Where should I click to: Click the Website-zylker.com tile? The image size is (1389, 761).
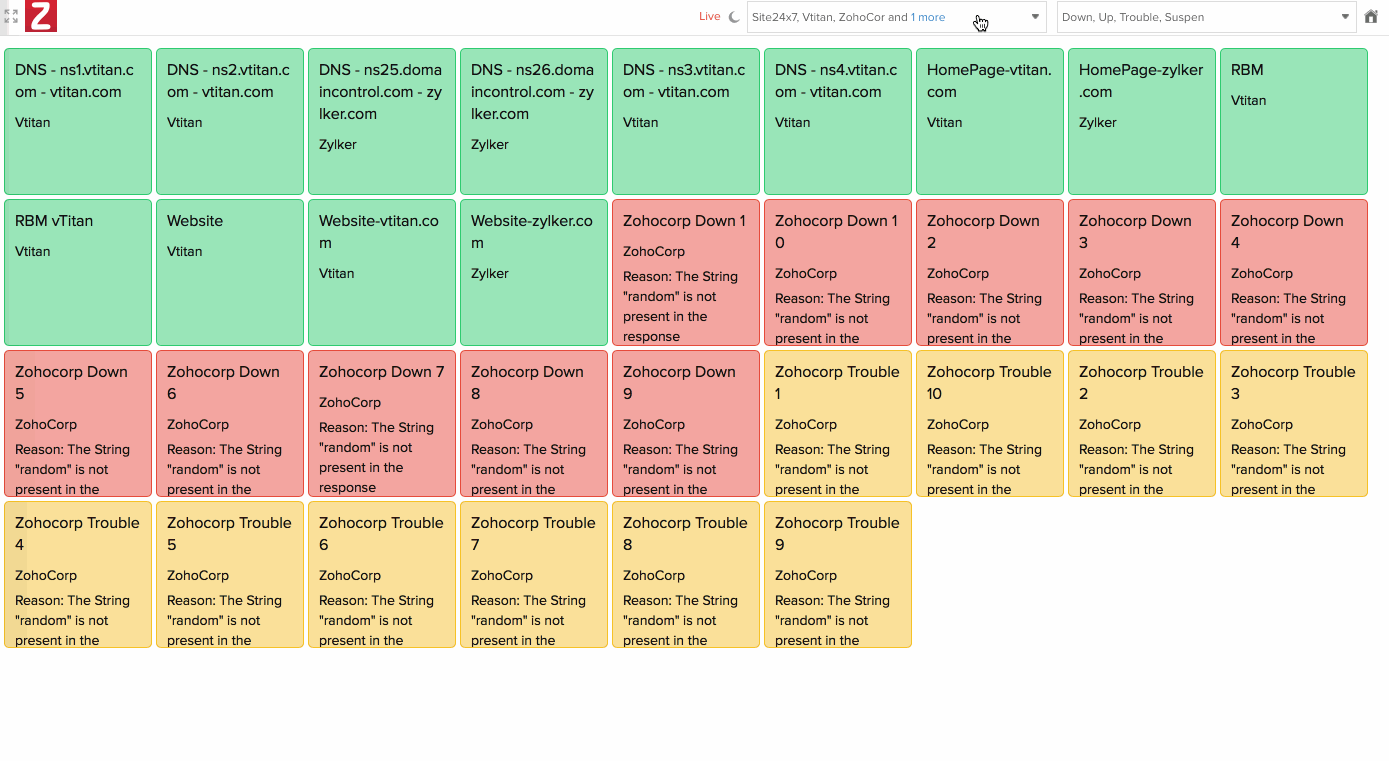[533, 272]
